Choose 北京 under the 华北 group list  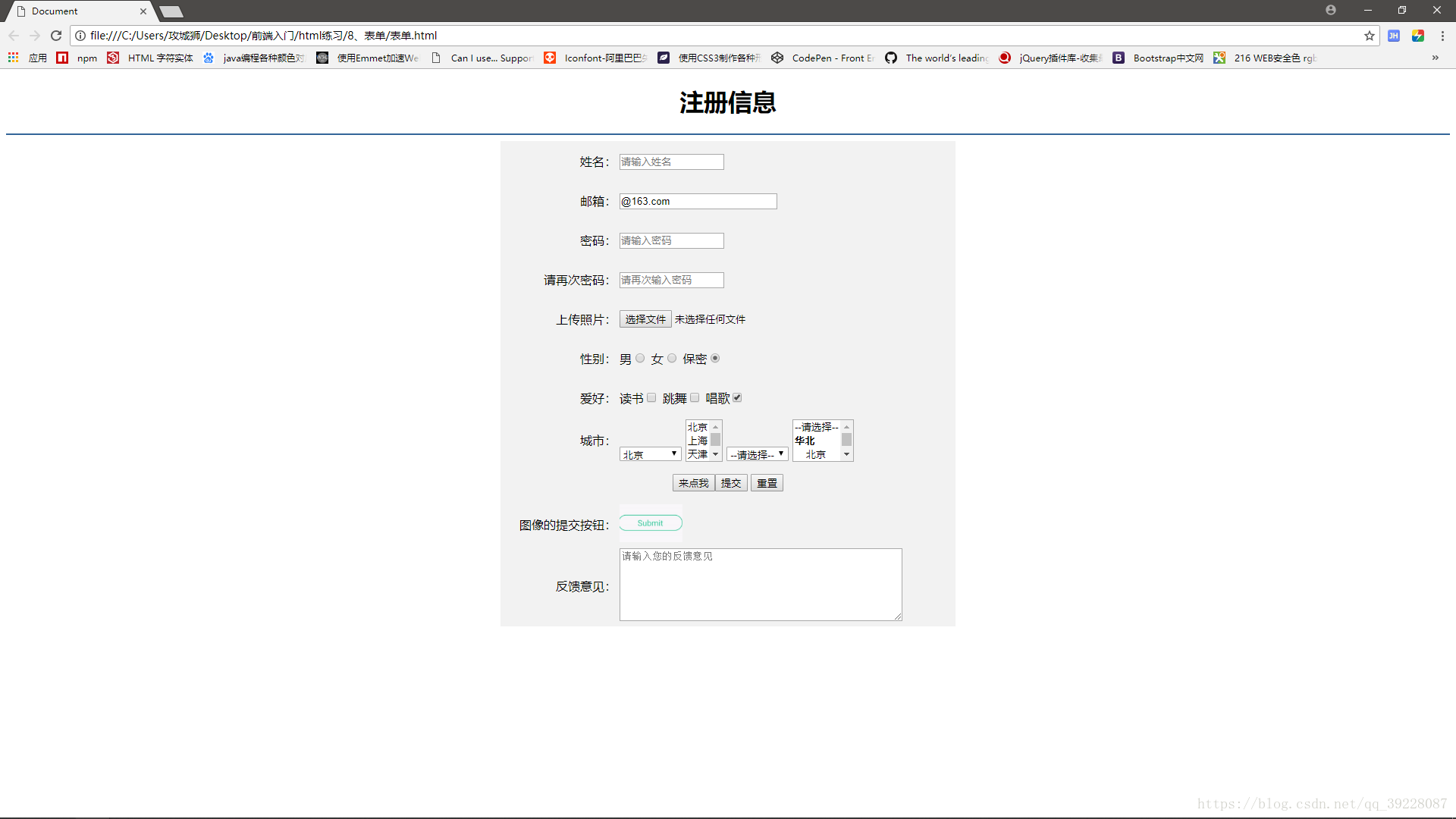pos(816,454)
